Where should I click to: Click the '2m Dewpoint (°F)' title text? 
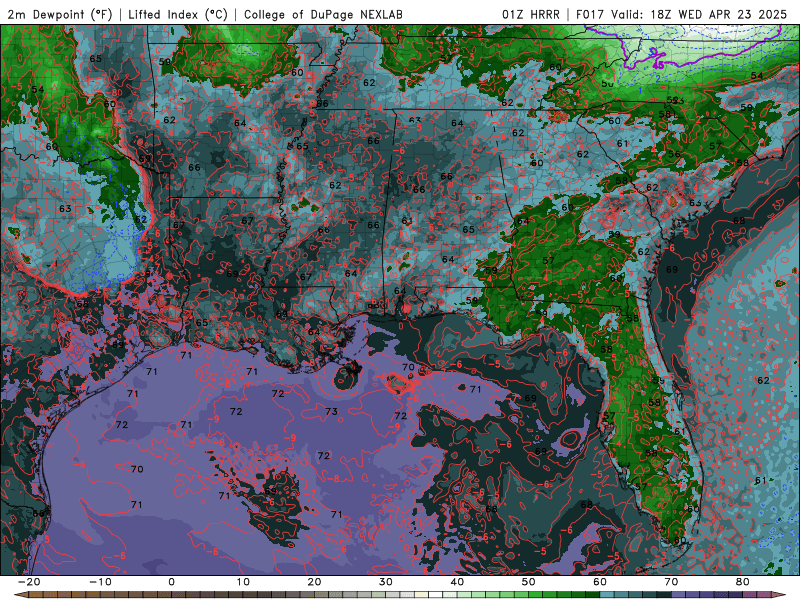[60, 14]
